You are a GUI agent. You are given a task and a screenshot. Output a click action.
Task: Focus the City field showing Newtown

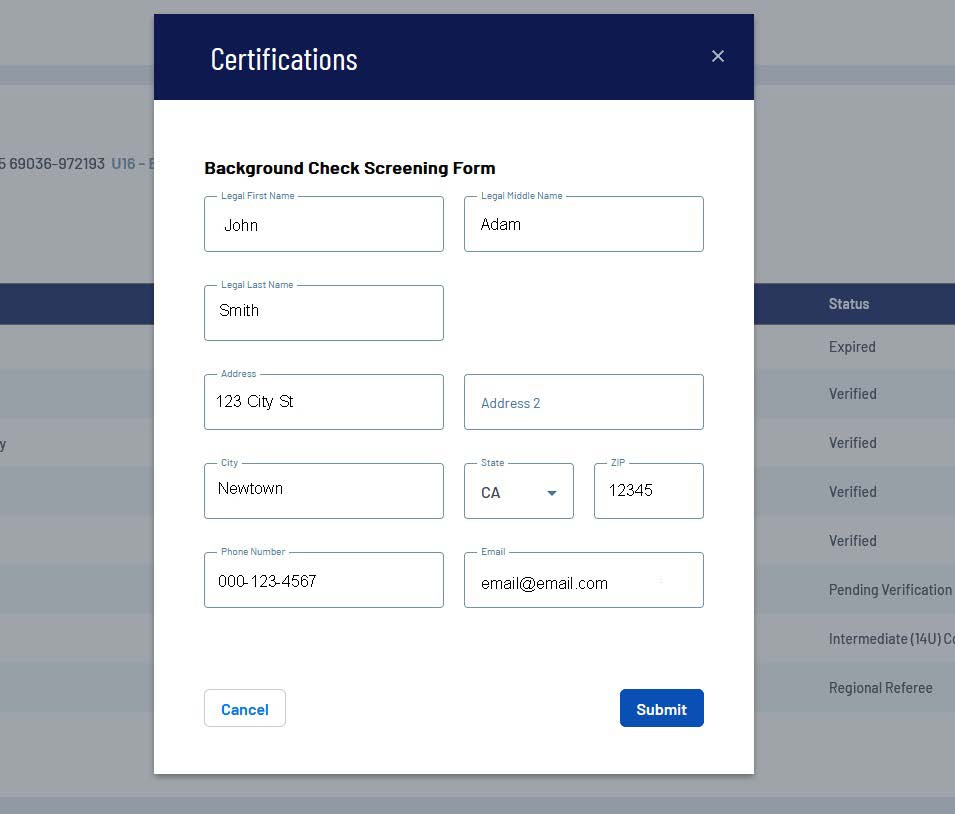(323, 490)
